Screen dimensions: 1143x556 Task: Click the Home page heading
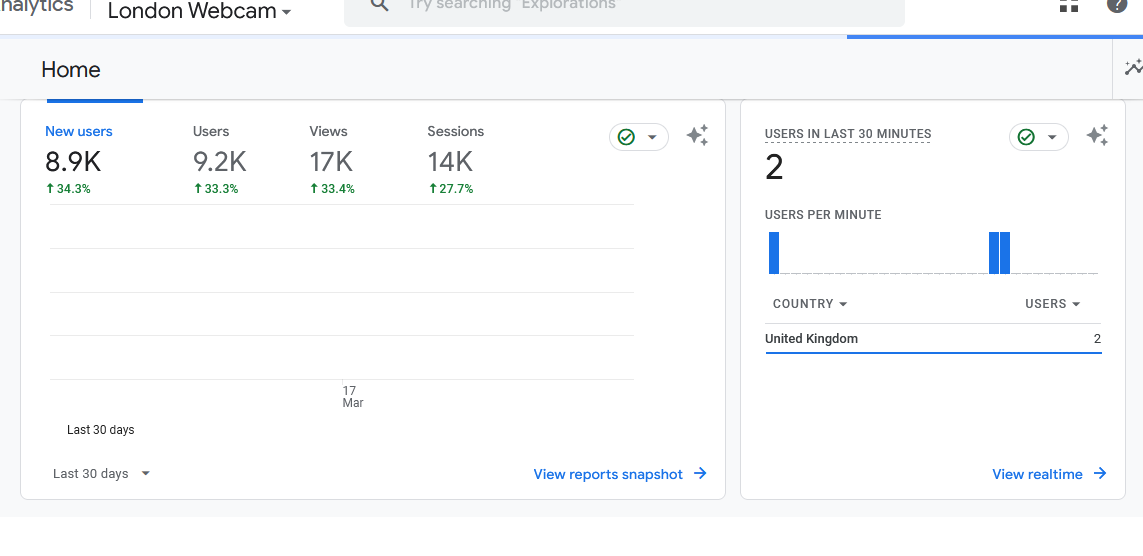point(71,70)
